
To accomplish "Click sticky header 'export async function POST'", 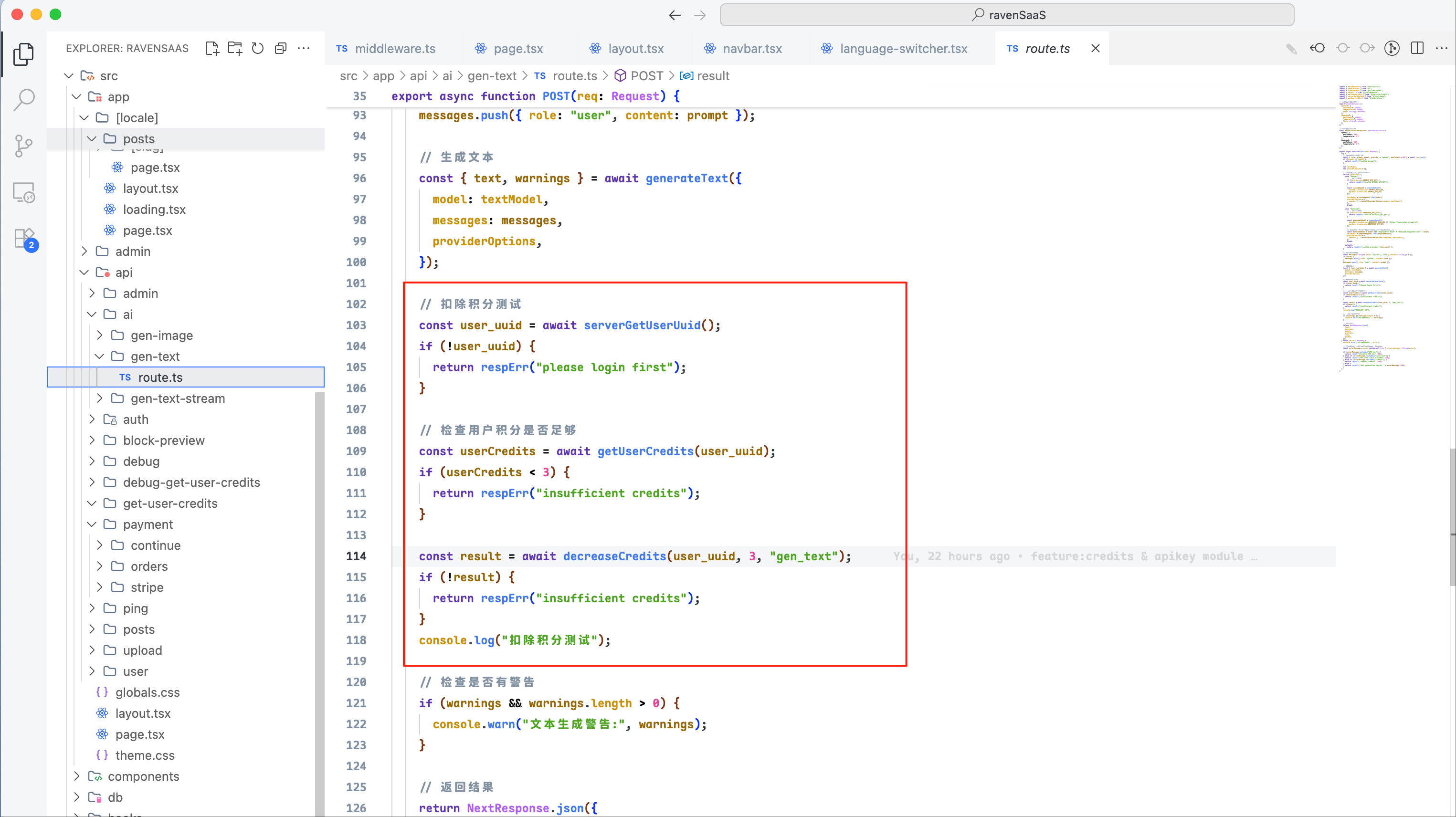I will pyautogui.click(x=535, y=96).
